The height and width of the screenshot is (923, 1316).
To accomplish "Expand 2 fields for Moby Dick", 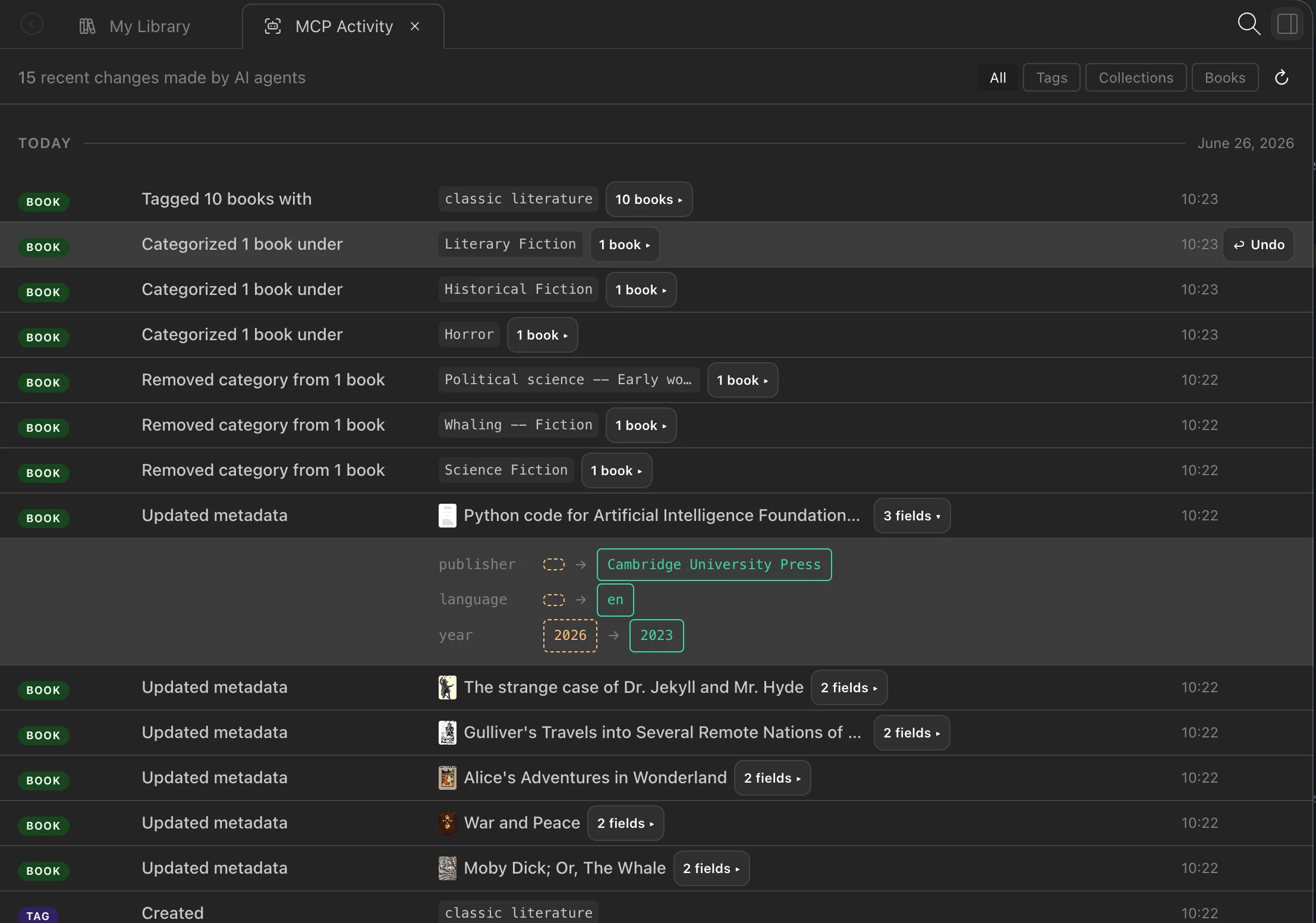I will [711, 868].
